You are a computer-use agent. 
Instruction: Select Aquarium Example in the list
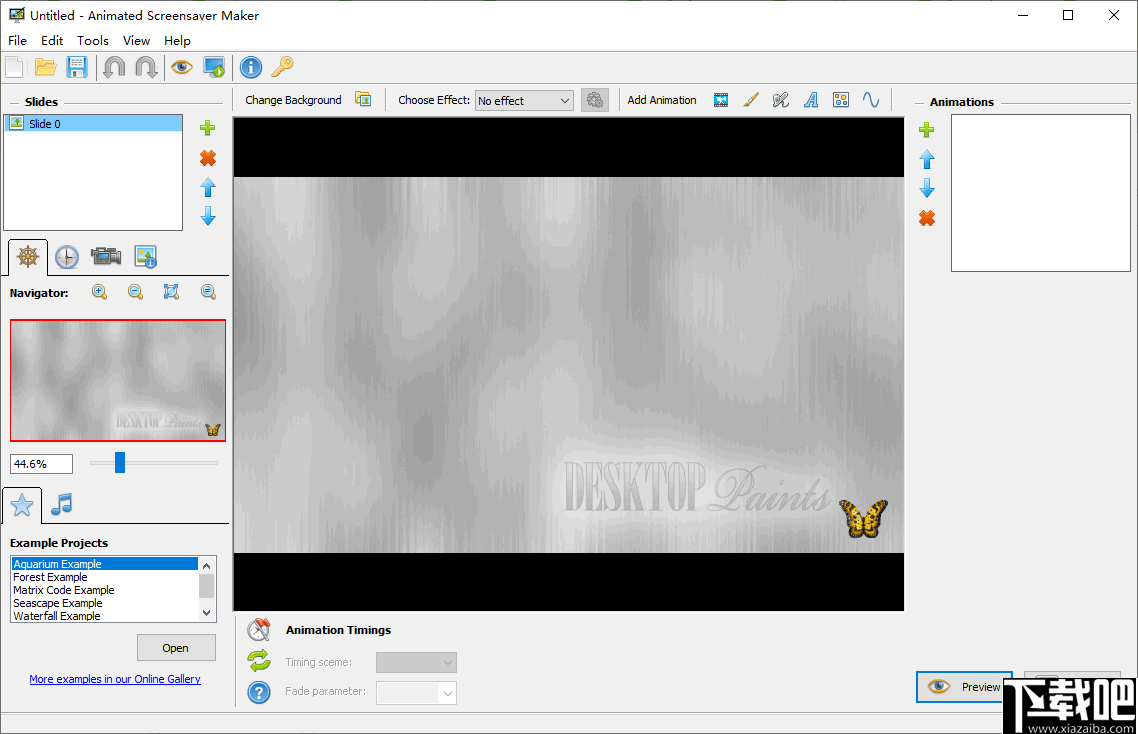[x=105, y=564]
